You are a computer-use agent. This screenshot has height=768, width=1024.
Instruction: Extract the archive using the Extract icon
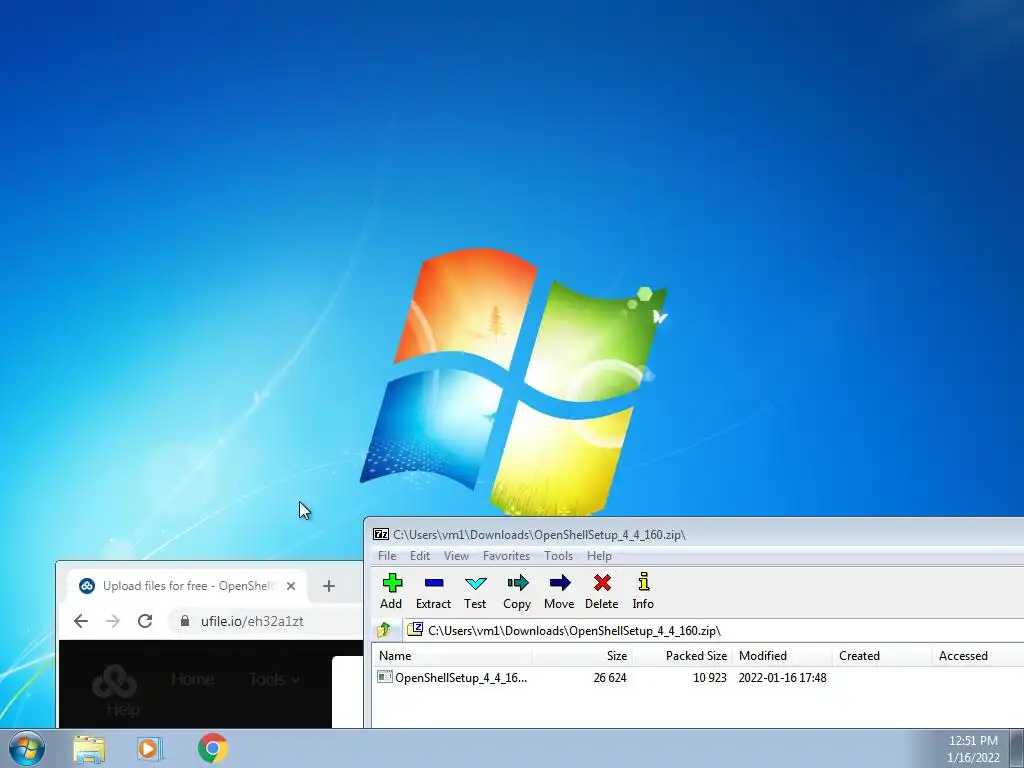(434, 591)
